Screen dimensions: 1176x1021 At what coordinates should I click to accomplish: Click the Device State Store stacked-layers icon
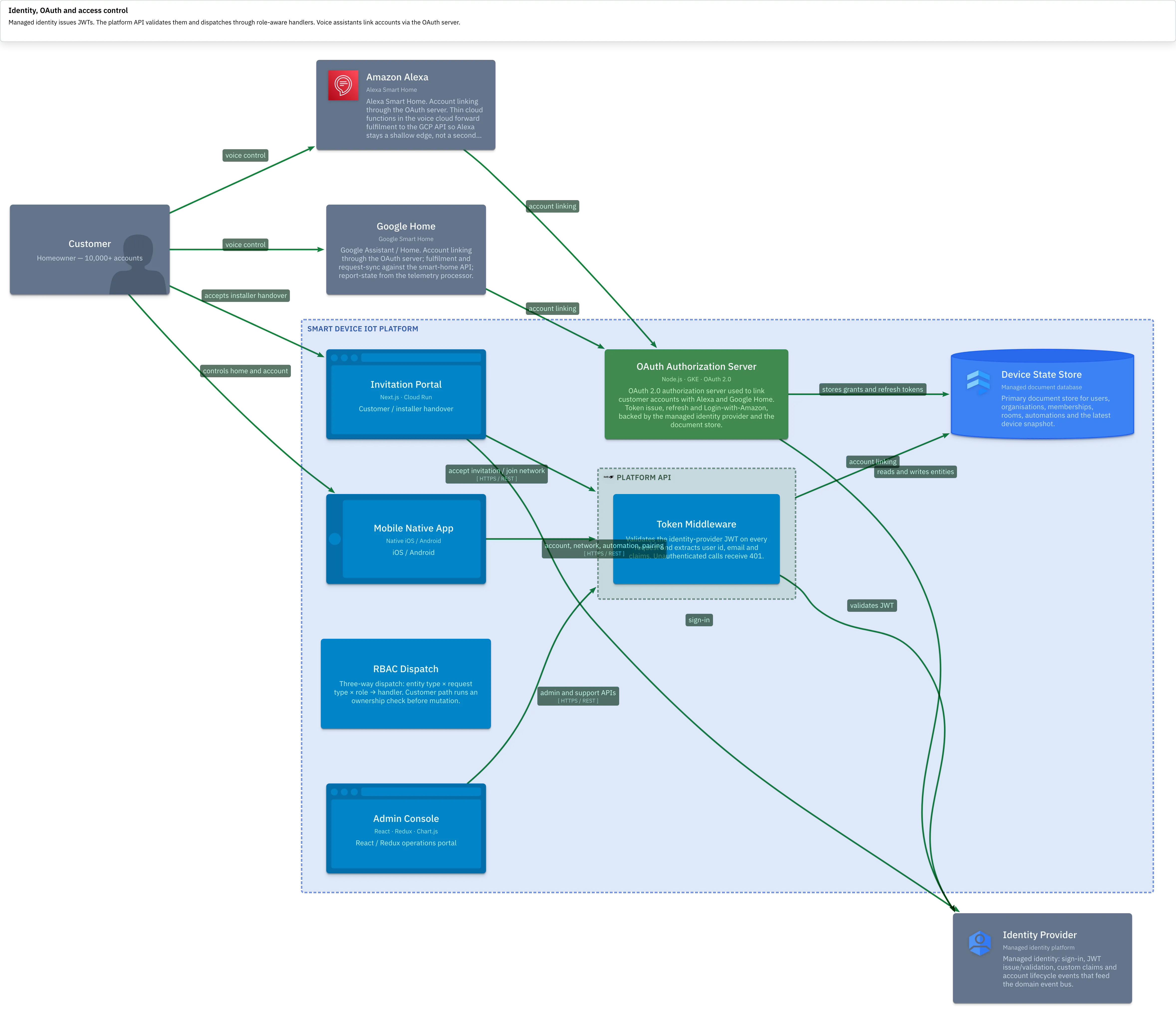pyautogui.click(x=978, y=382)
